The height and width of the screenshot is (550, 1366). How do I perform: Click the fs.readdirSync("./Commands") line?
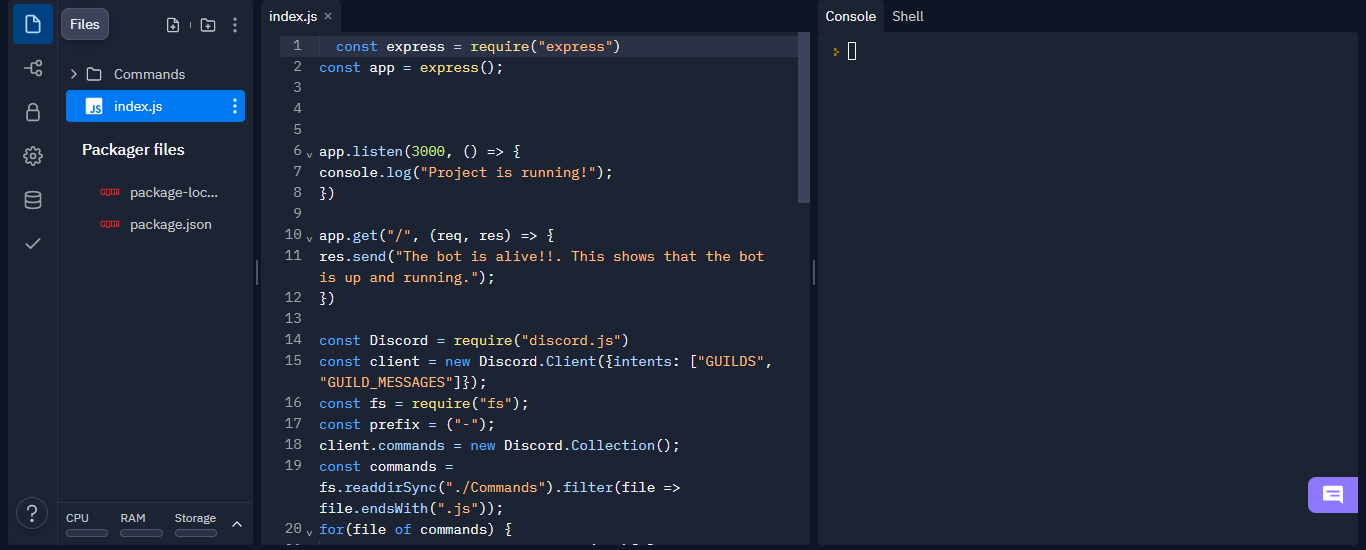(500, 487)
